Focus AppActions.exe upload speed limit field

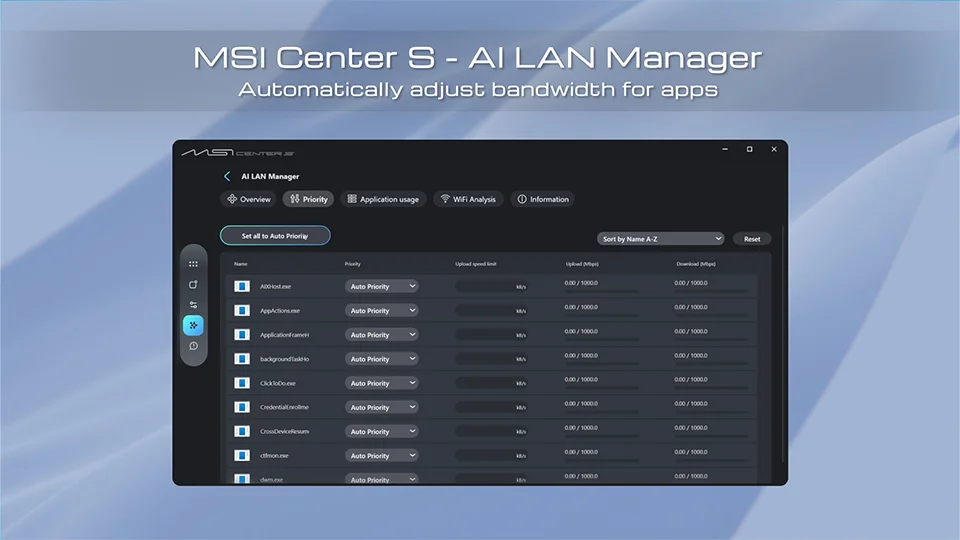pyautogui.click(x=492, y=310)
